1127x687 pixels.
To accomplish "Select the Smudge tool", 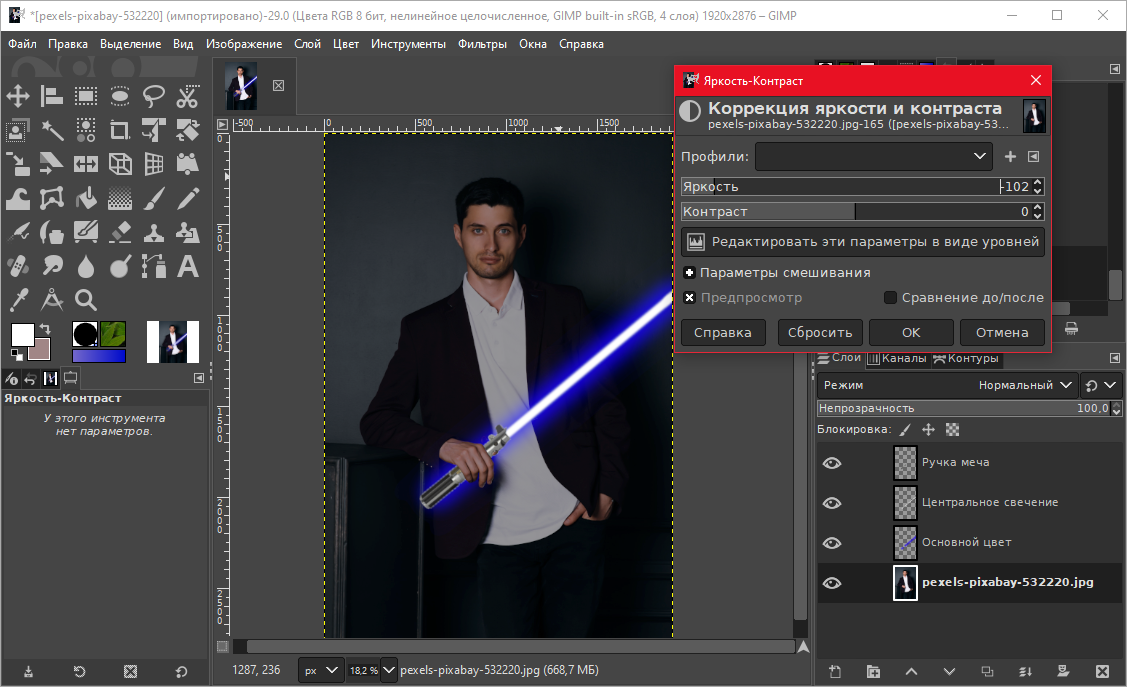I will pos(51,267).
